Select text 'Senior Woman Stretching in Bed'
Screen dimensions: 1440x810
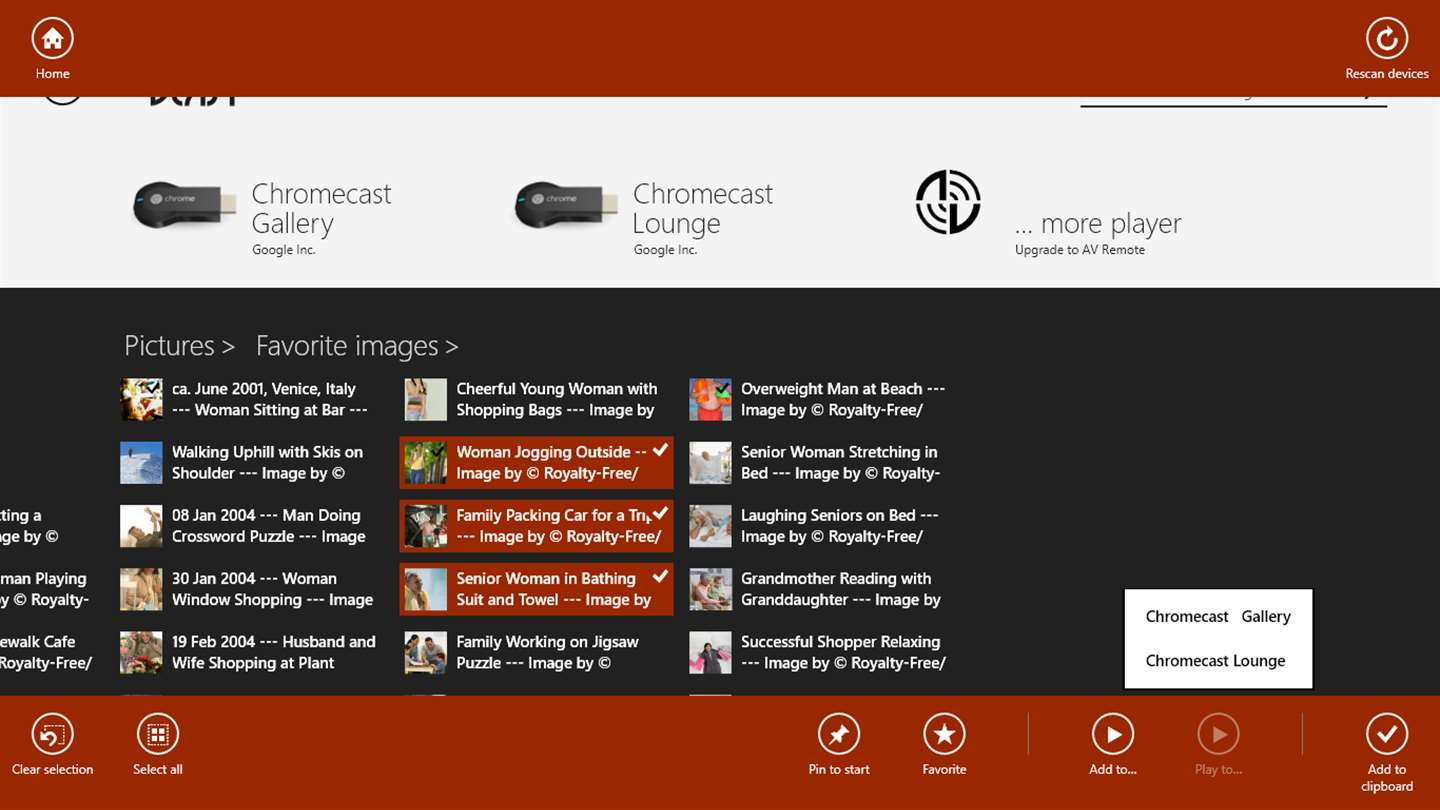(839, 463)
